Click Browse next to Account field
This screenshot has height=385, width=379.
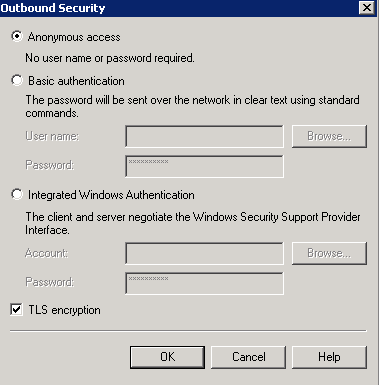329,253
